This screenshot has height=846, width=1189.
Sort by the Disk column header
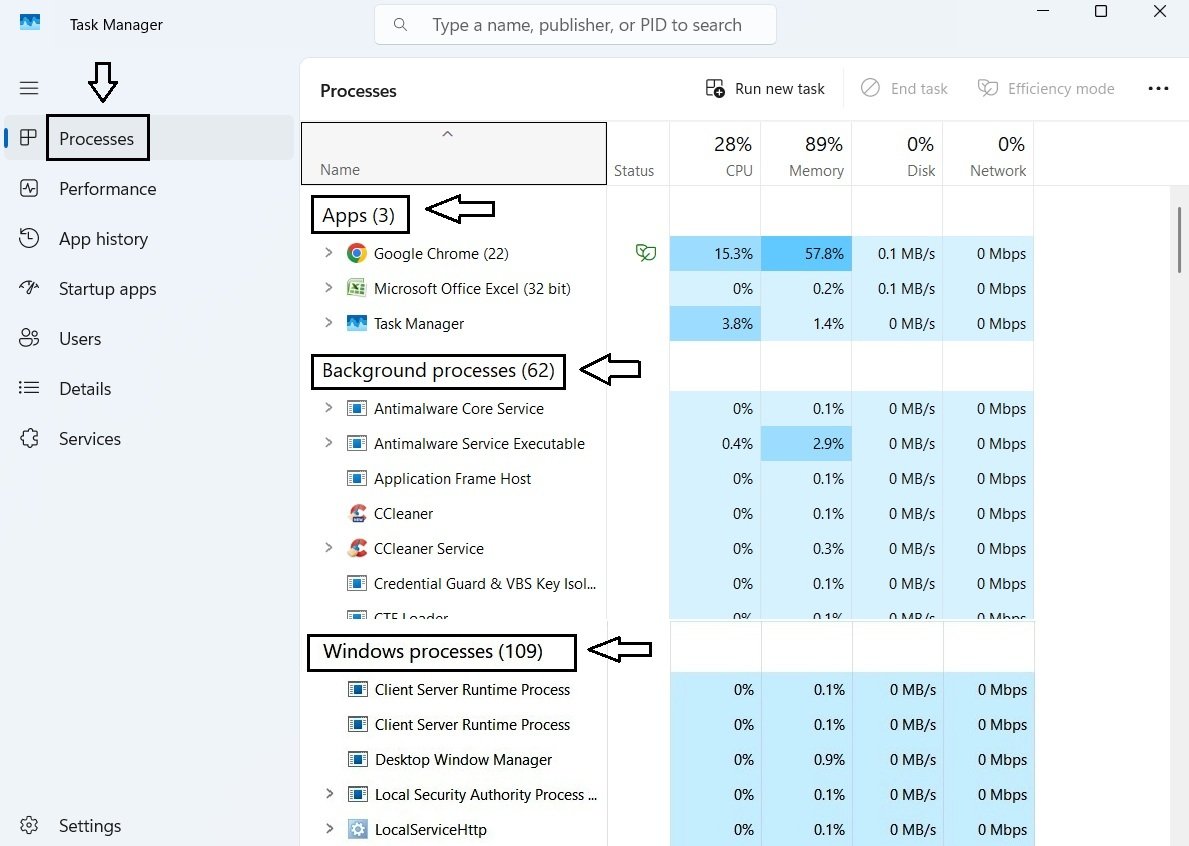(x=897, y=154)
